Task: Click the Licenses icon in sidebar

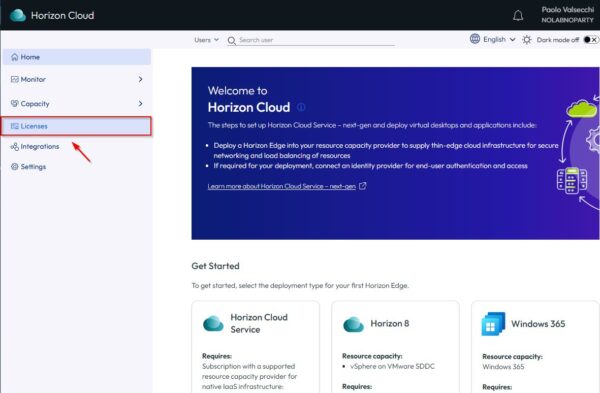Action: (15, 126)
